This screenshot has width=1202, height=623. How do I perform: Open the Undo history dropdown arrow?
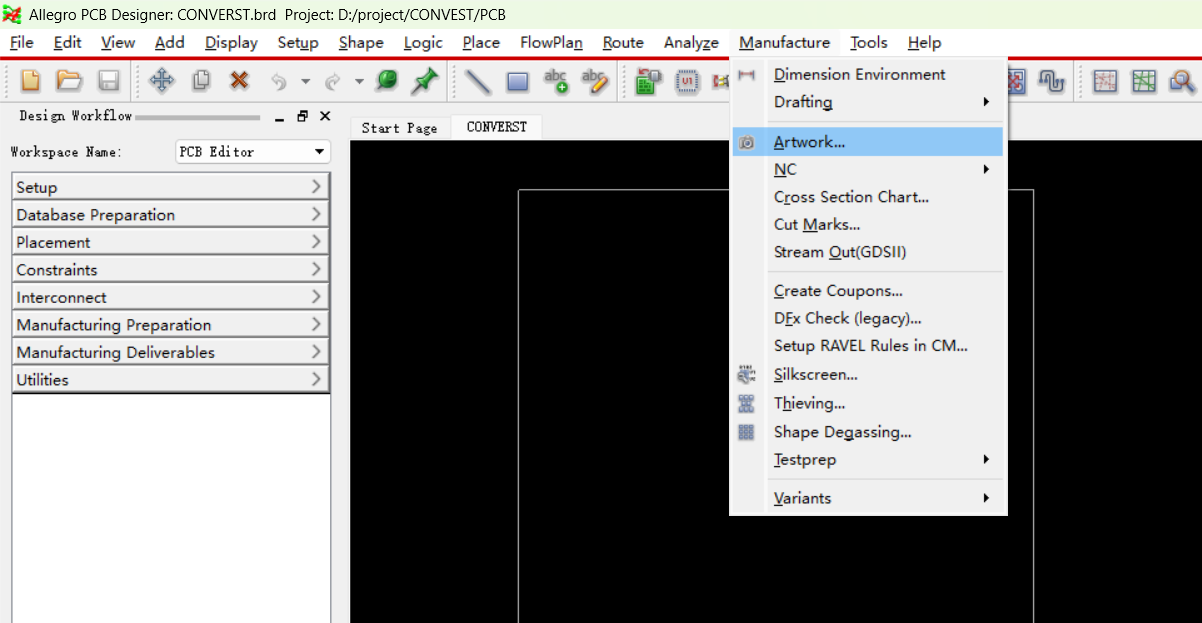[305, 82]
